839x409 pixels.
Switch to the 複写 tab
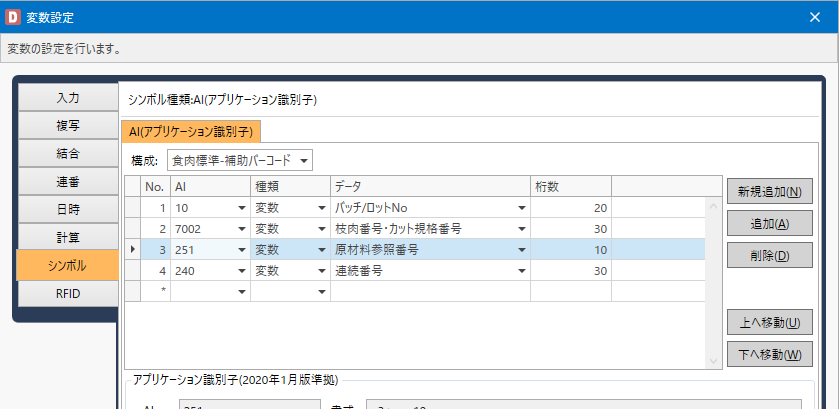click(x=68, y=126)
